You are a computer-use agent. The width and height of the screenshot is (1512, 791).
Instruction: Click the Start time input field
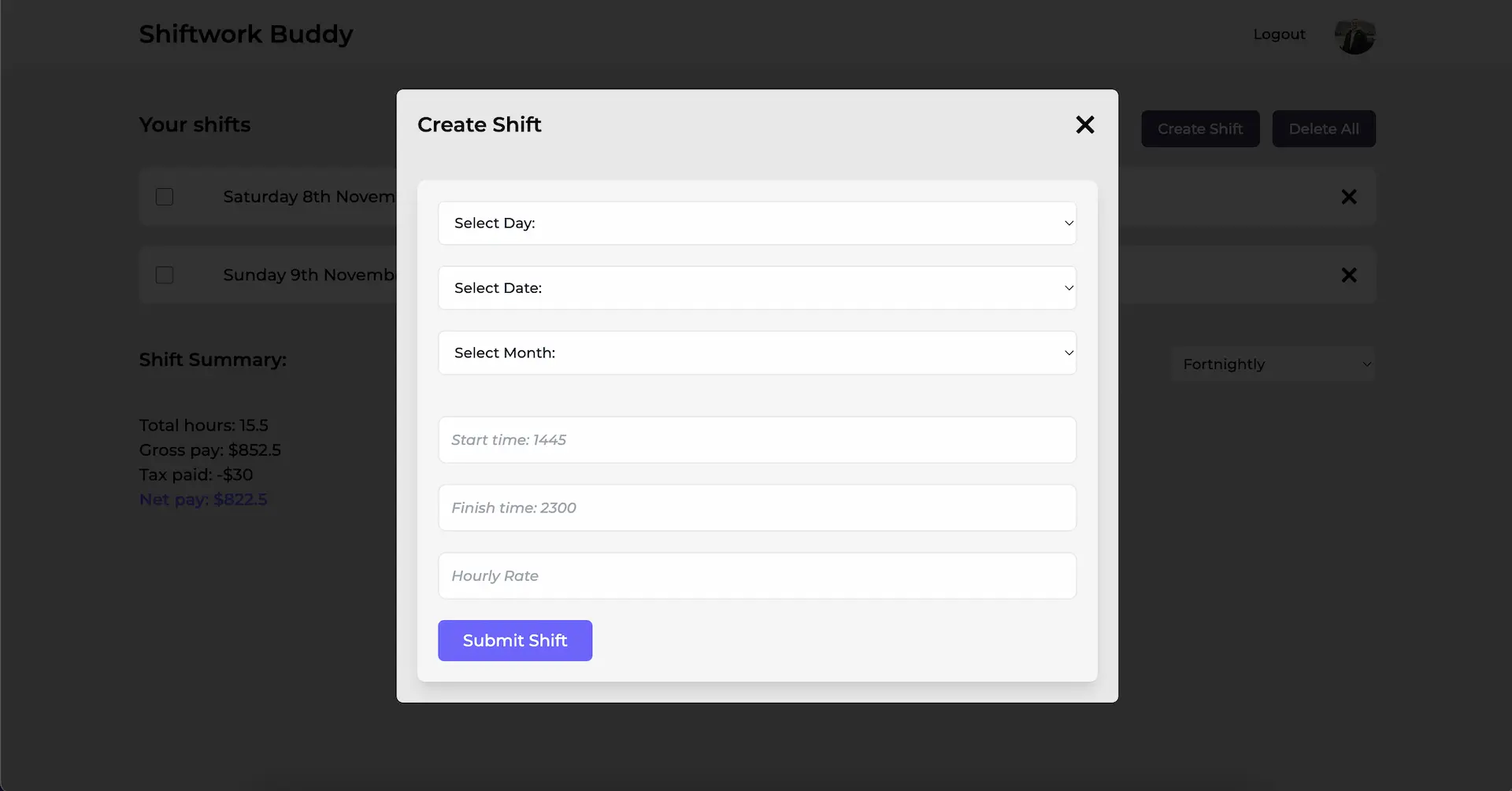(757, 440)
